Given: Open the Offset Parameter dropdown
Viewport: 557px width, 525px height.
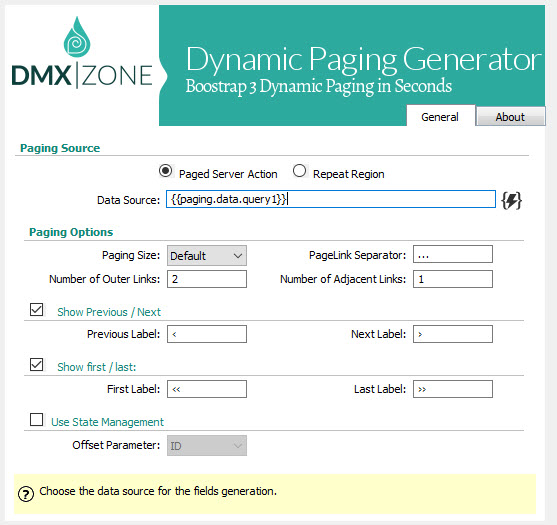Looking at the screenshot, I should (x=207, y=445).
